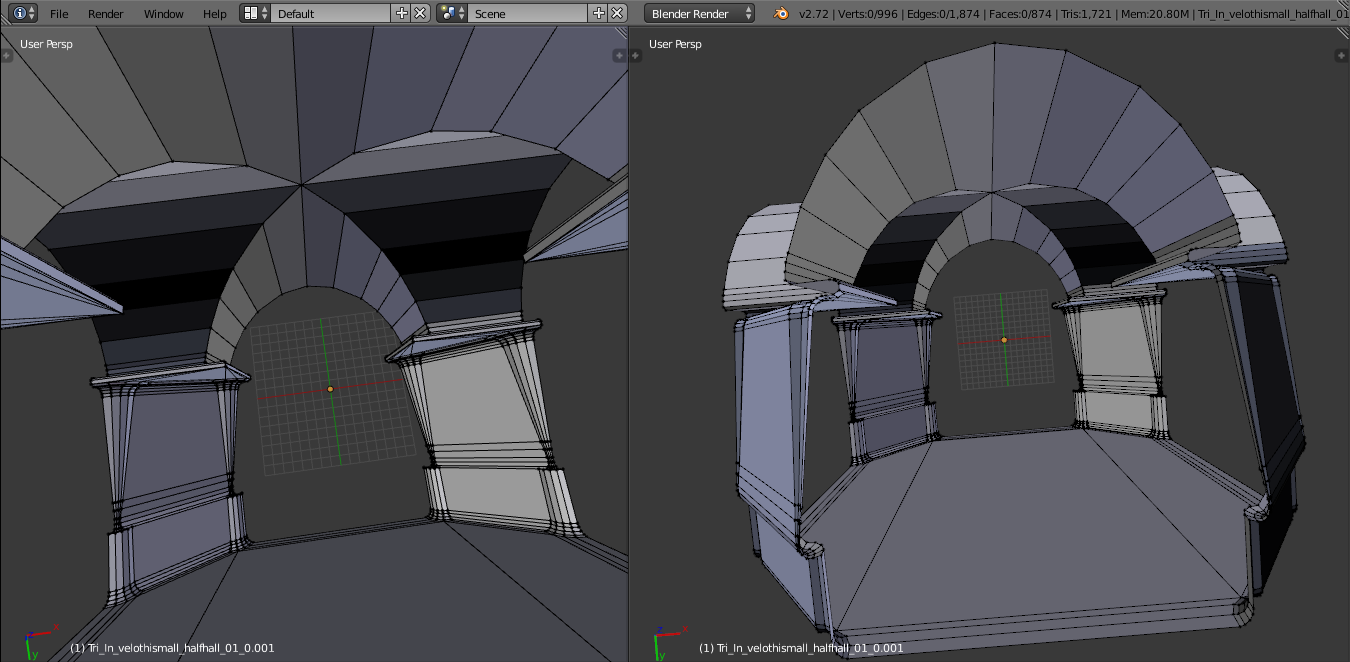The height and width of the screenshot is (662, 1350).
Task: Open the Info editor type selector
Action: [24, 13]
